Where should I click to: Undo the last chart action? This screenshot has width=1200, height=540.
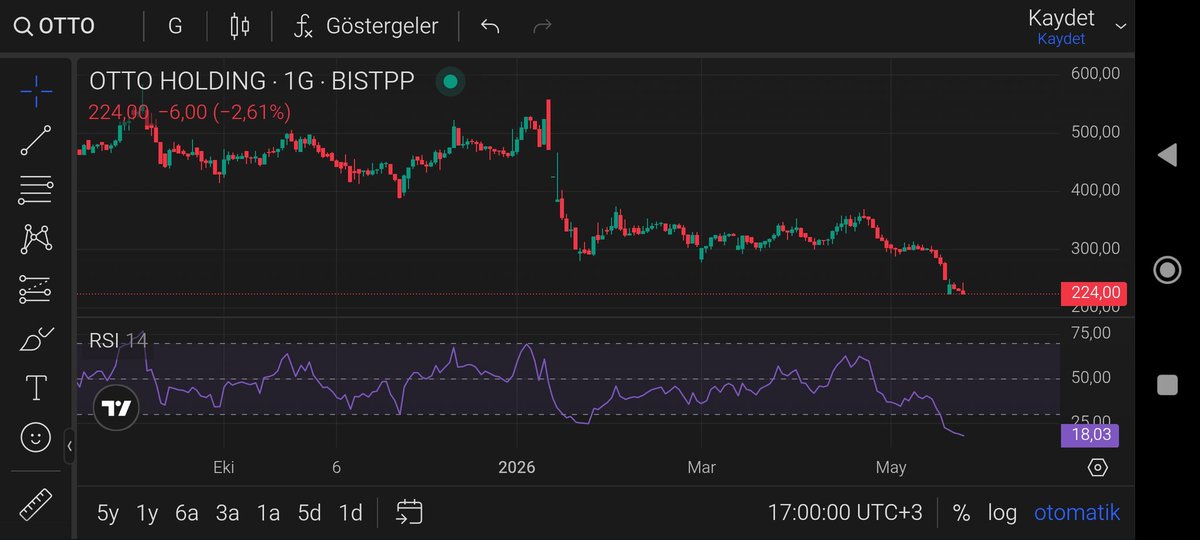490,26
